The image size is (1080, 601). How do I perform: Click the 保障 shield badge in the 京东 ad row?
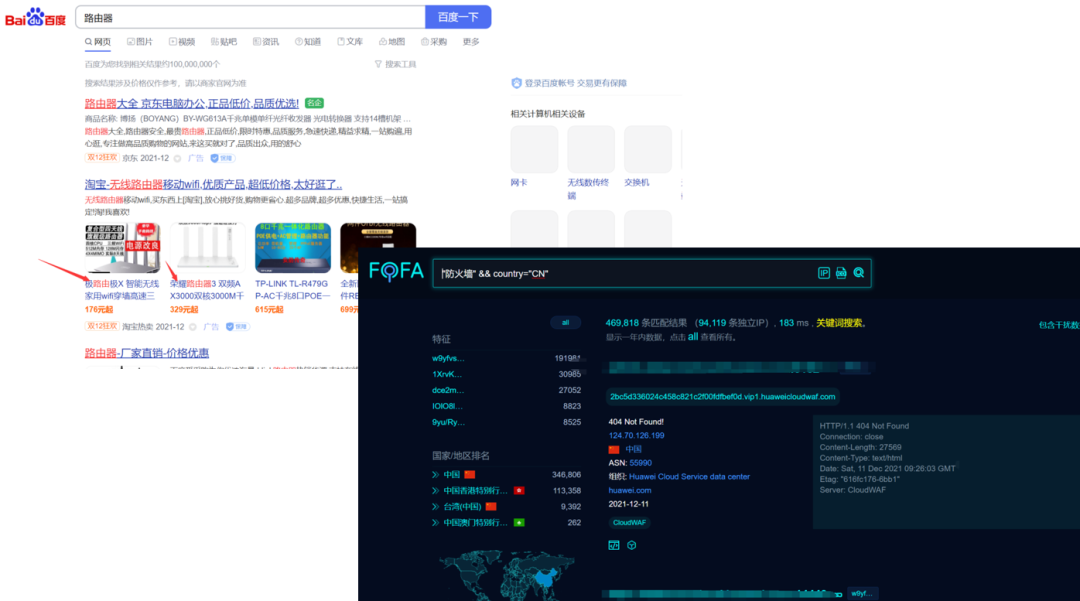[222, 158]
